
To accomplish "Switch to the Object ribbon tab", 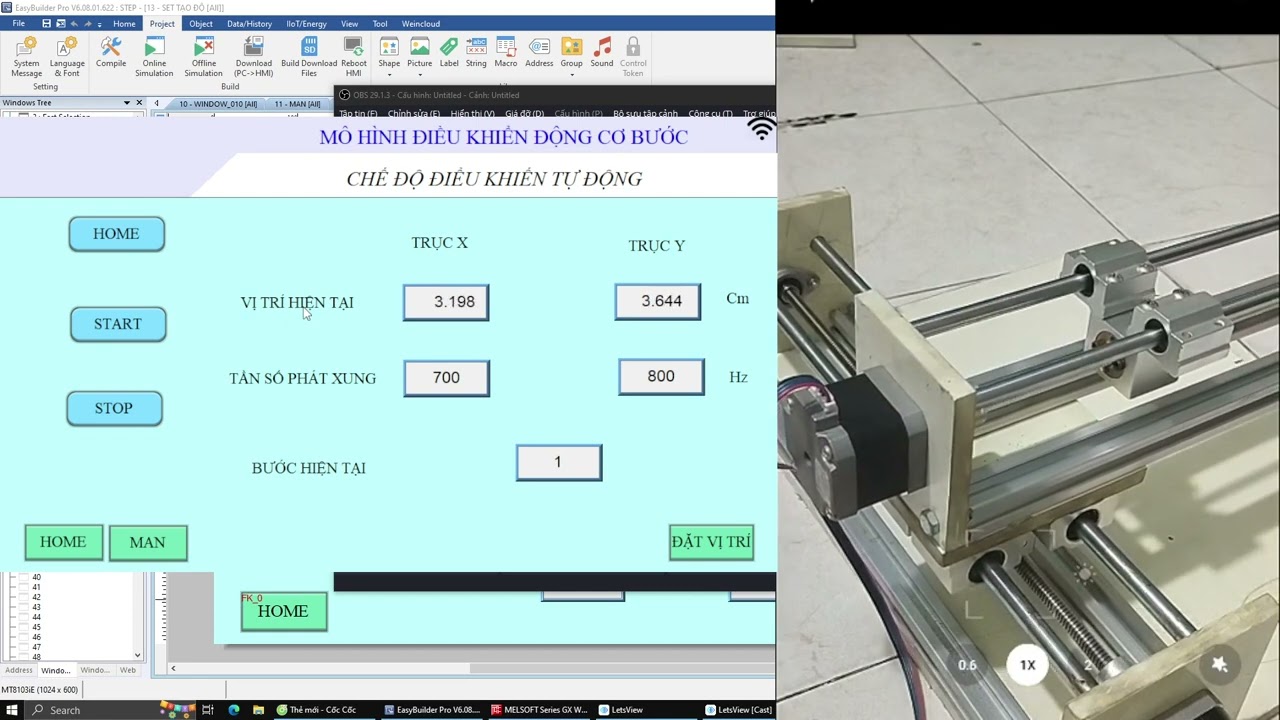I will pos(201,23).
